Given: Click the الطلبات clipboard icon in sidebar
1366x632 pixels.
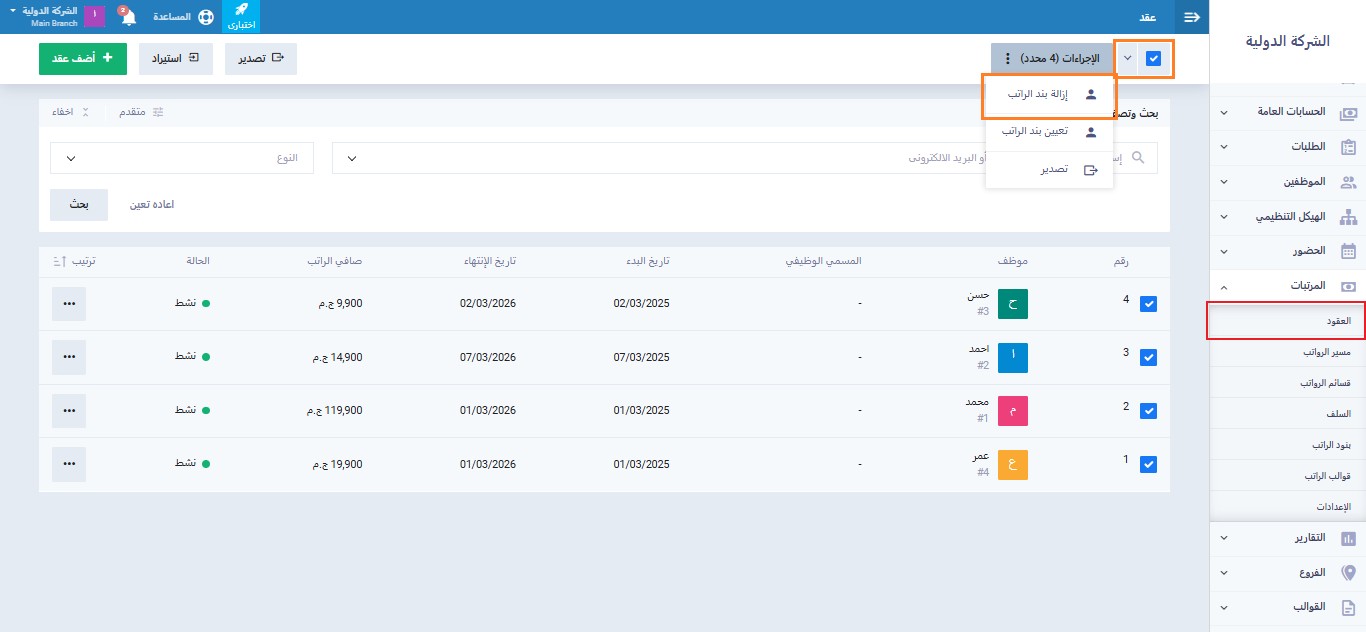Looking at the screenshot, I should [1348, 147].
